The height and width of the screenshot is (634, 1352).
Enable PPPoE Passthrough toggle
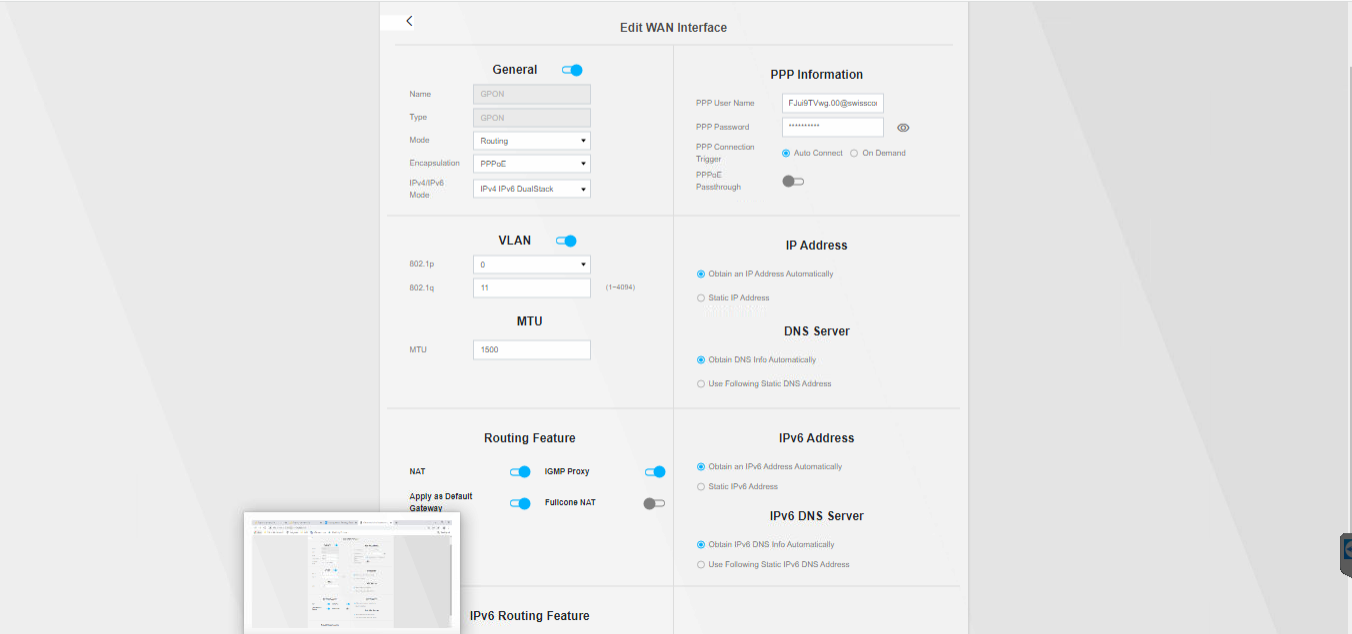793,181
